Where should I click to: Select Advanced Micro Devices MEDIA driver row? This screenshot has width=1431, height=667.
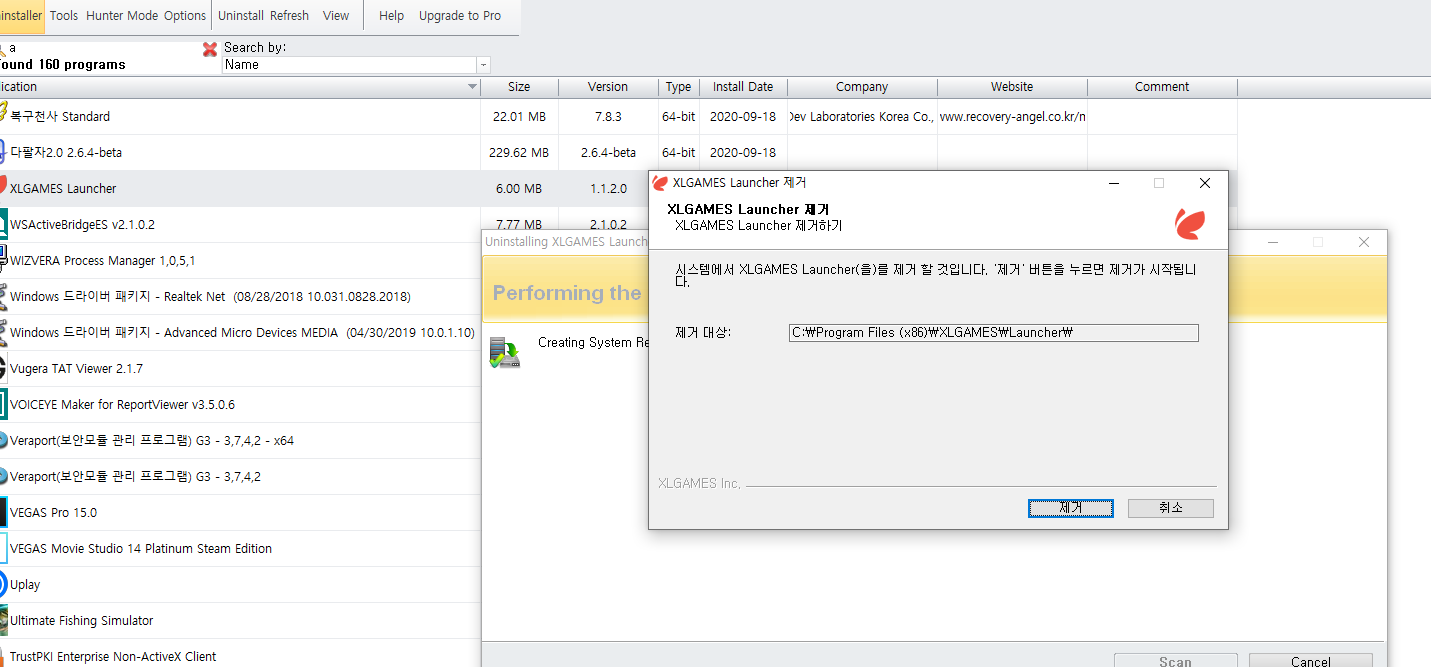pyautogui.click(x=240, y=333)
